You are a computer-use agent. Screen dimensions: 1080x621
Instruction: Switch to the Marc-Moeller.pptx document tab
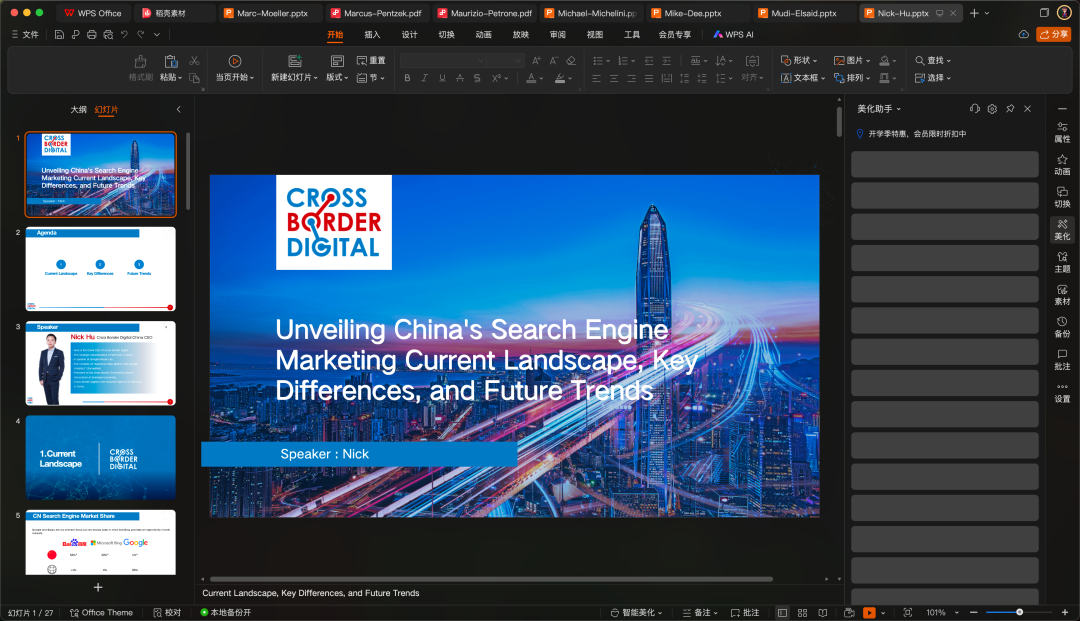coord(271,13)
